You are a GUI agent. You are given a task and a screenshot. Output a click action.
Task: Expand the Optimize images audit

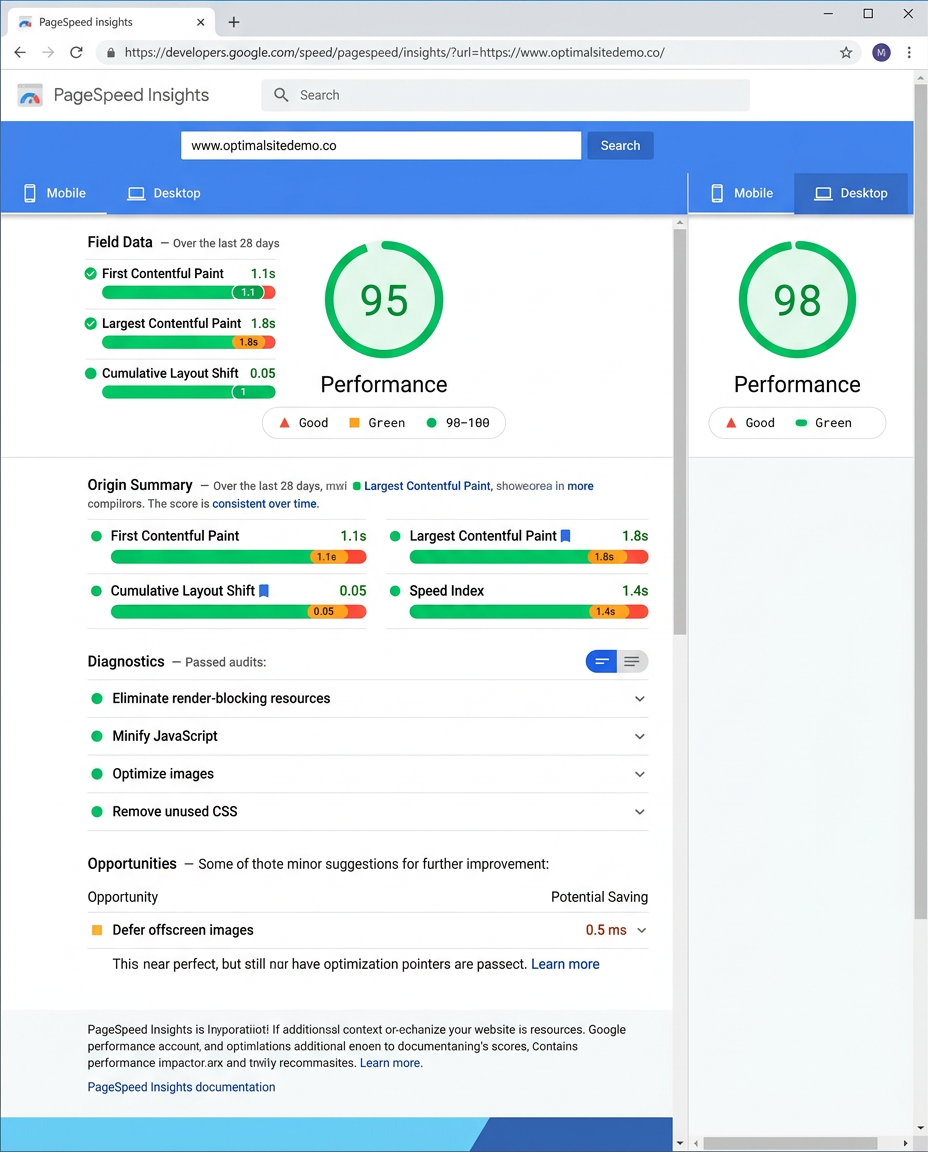coord(639,774)
